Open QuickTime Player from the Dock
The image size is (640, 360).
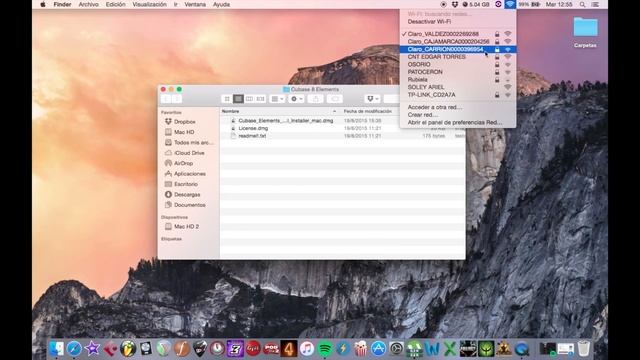coord(522,349)
